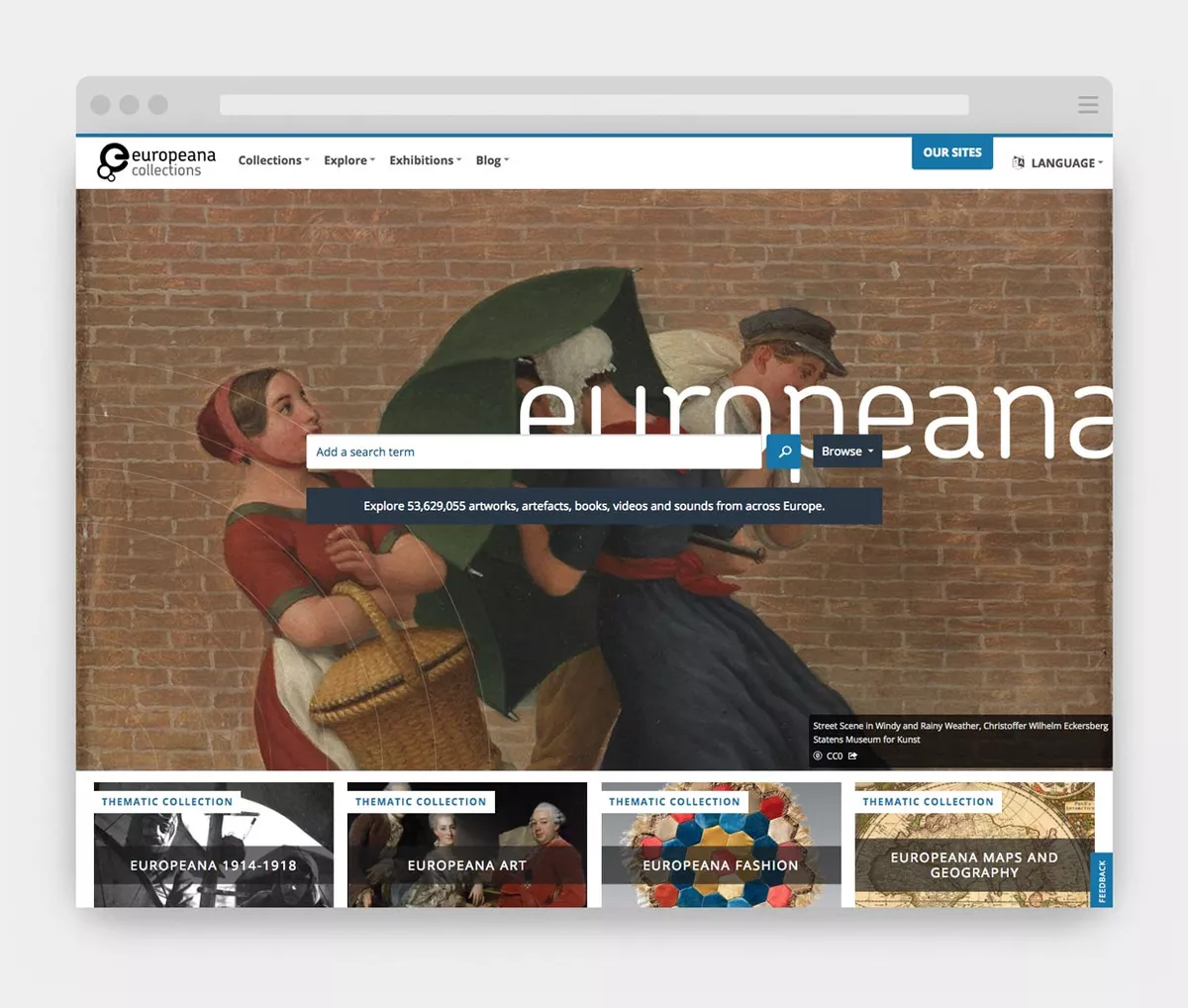Viewport: 1188px width, 1008px height.
Task: Click the magnifying glass search icon
Action: pyautogui.click(x=783, y=452)
